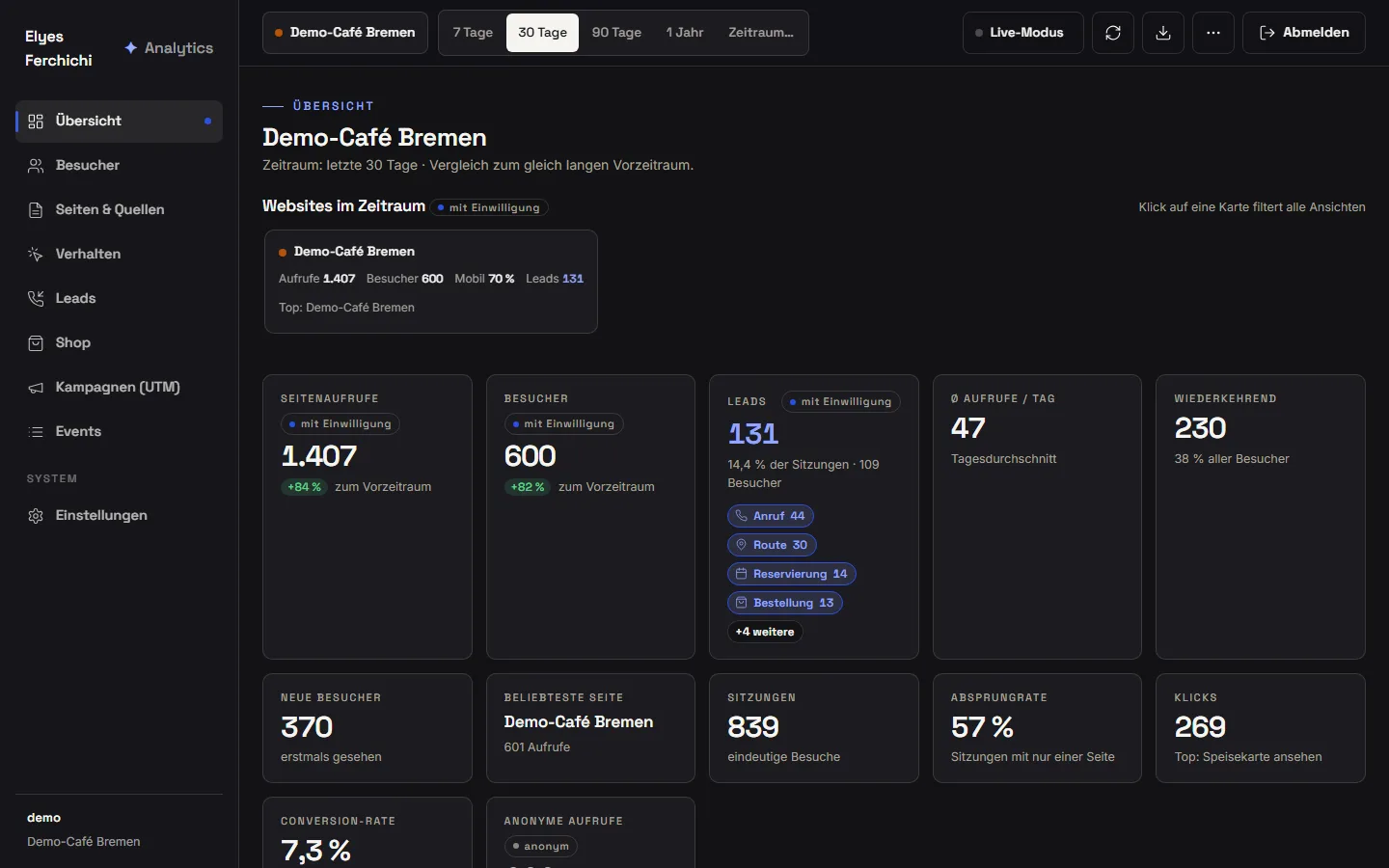Click the Reservierung 14 lead chip

[792, 574]
